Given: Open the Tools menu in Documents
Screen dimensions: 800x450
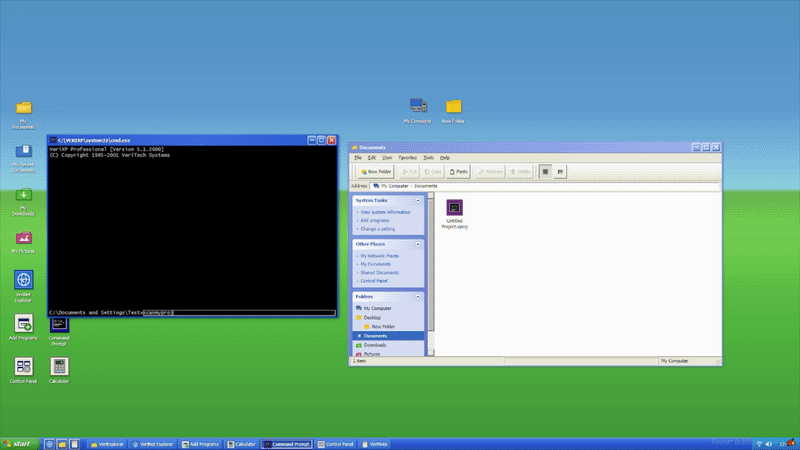Looking at the screenshot, I should 429,158.
